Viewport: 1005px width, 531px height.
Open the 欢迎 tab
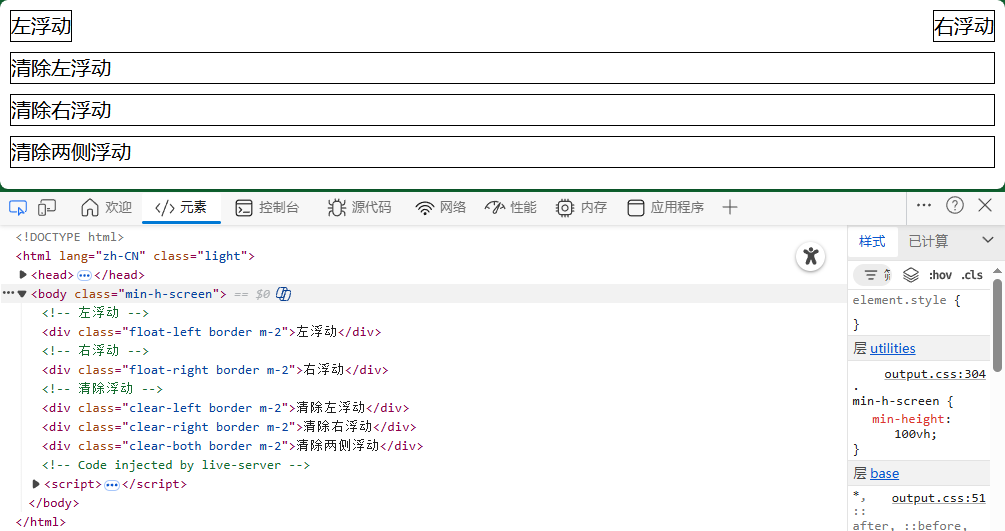click(x=106, y=208)
